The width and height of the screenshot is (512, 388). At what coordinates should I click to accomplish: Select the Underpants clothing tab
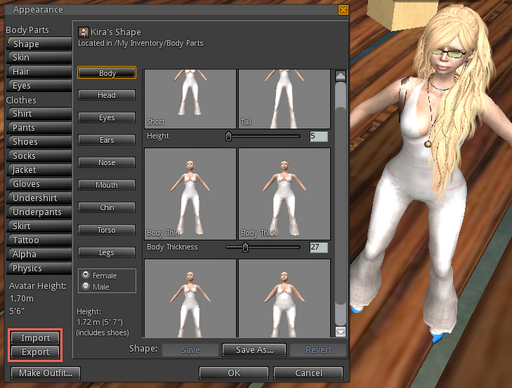[39, 212]
